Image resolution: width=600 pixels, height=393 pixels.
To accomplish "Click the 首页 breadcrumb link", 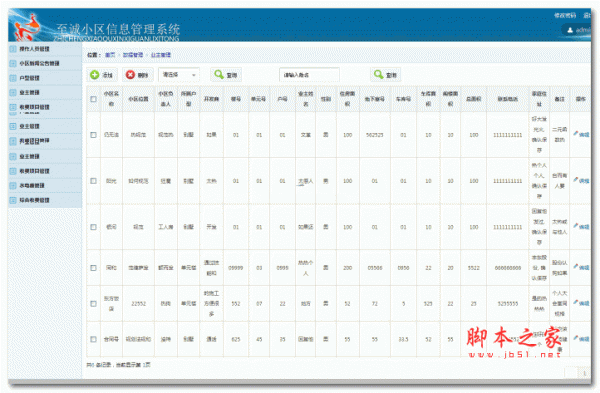I will (110, 55).
